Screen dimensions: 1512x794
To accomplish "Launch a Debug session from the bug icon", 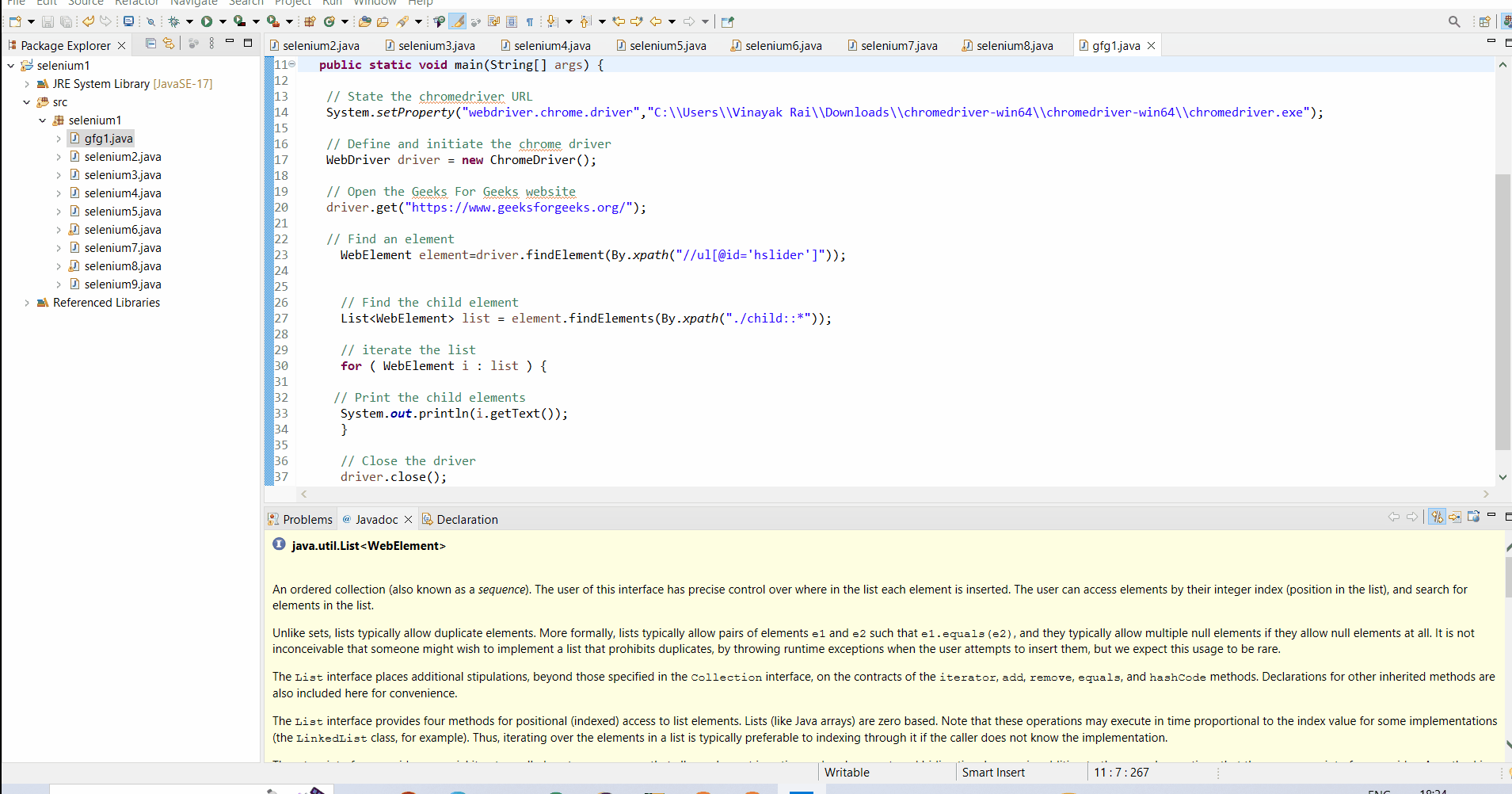I will pos(173,21).
